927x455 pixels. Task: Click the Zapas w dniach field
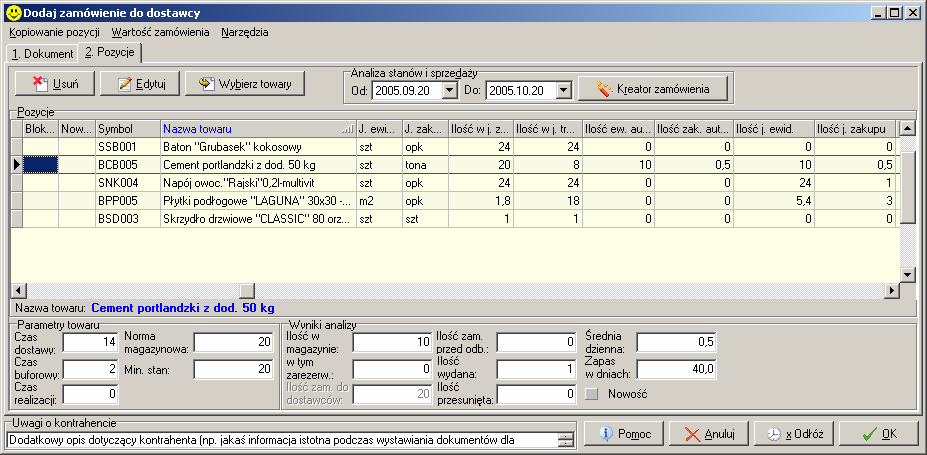pyautogui.click(x=676, y=370)
